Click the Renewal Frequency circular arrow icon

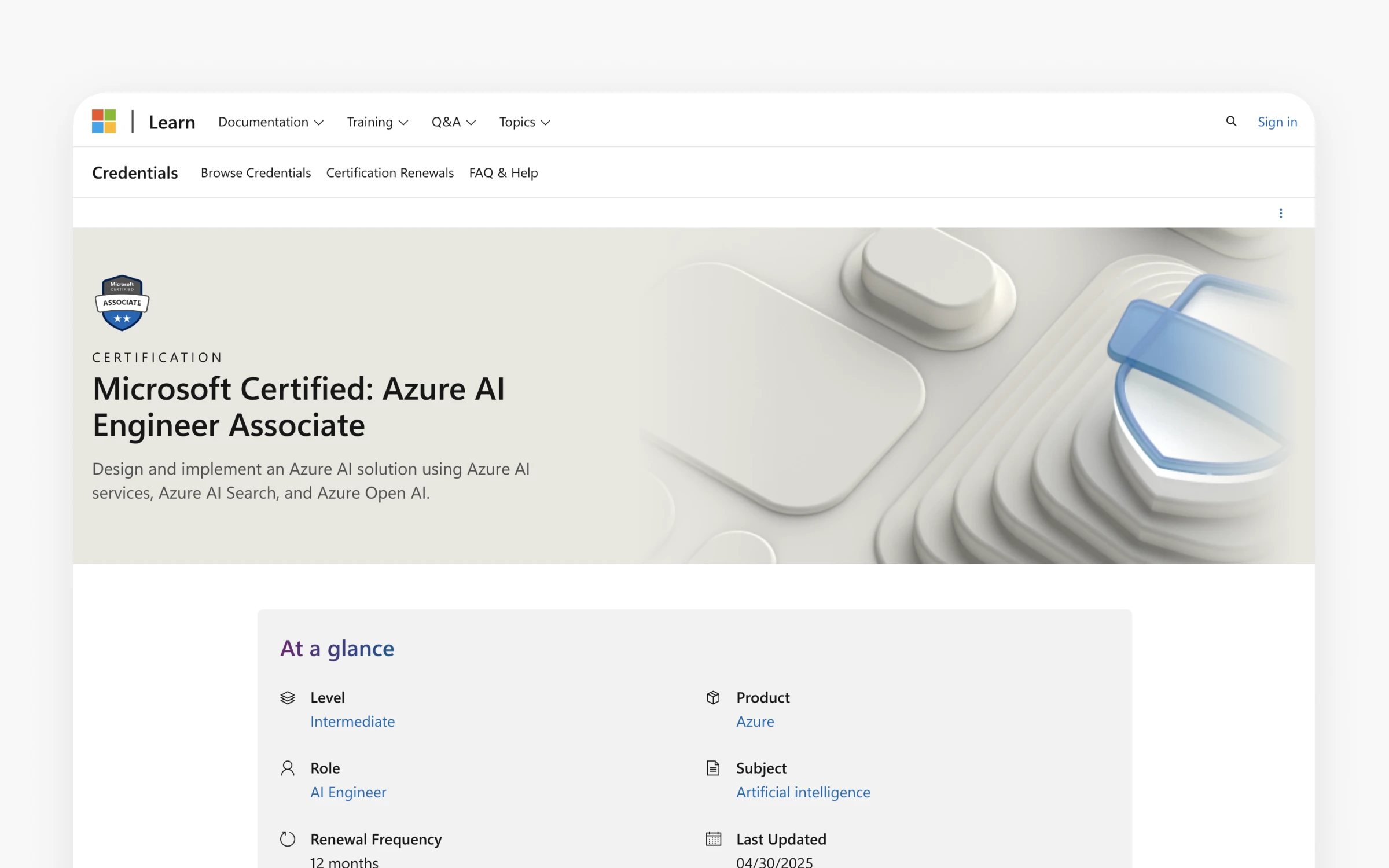click(x=288, y=838)
